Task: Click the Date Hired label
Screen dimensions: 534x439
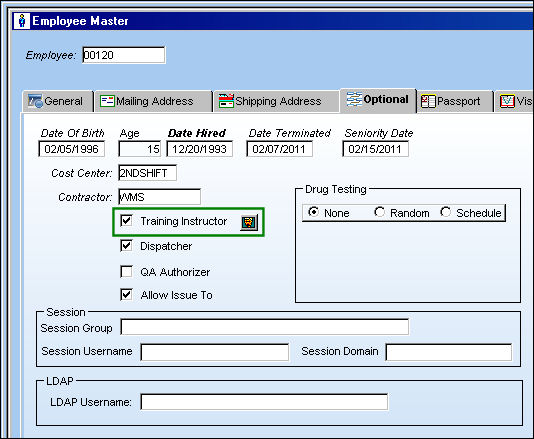Action: pyautogui.click(x=197, y=133)
